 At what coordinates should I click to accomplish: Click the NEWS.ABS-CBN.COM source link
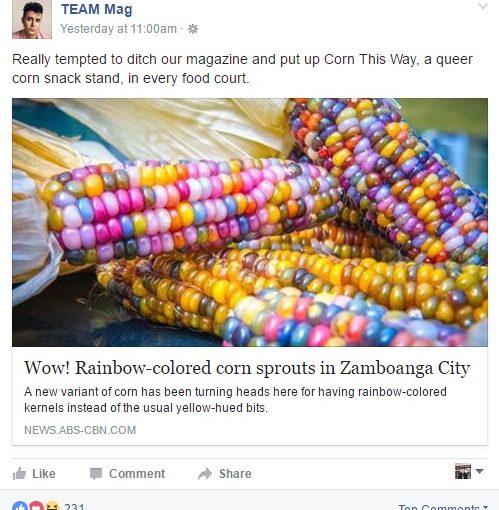click(80, 430)
